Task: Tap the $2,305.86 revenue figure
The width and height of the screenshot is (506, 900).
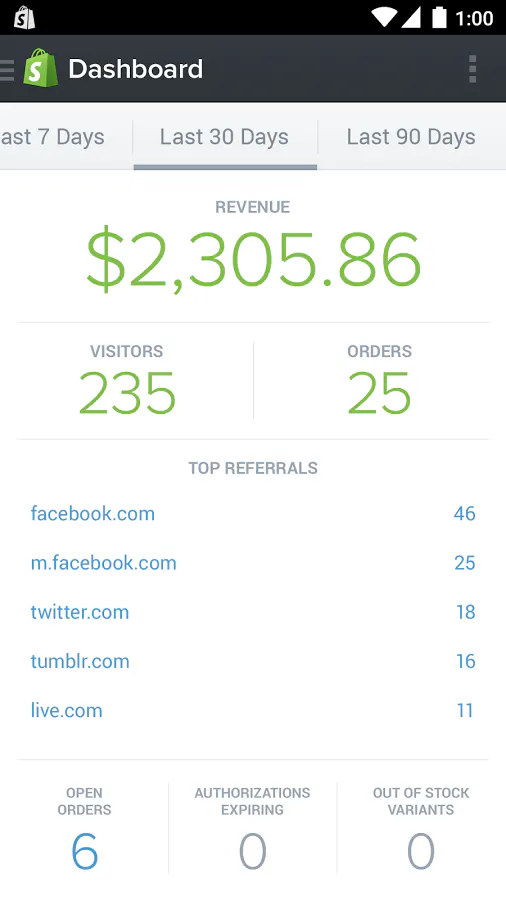Action: pos(253,261)
